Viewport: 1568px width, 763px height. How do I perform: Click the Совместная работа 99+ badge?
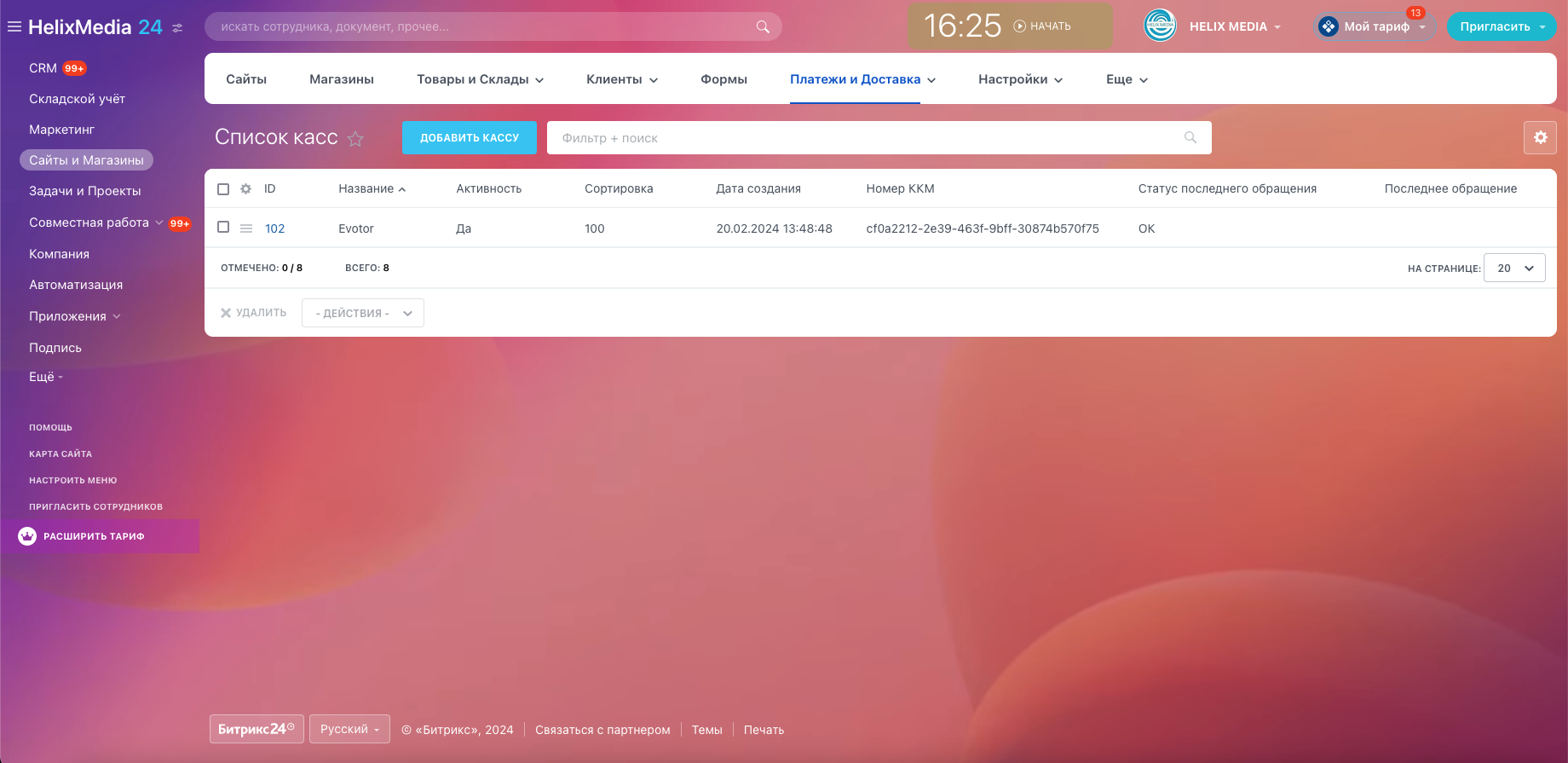(x=180, y=223)
